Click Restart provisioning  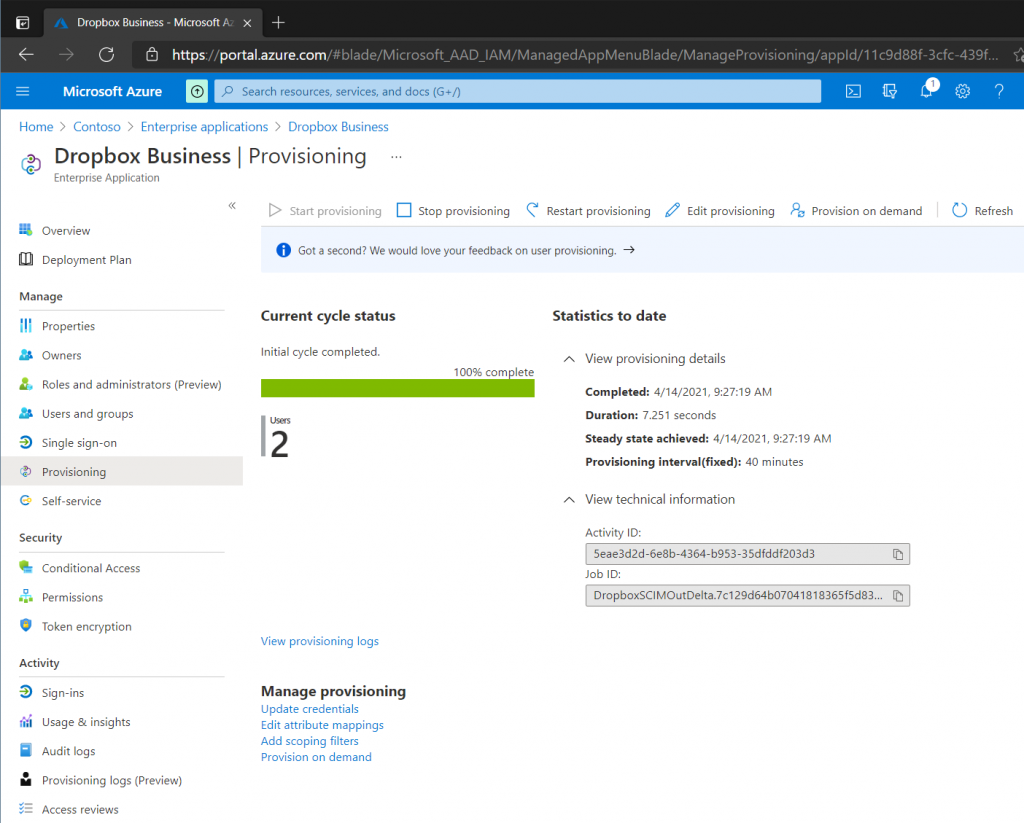point(588,211)
